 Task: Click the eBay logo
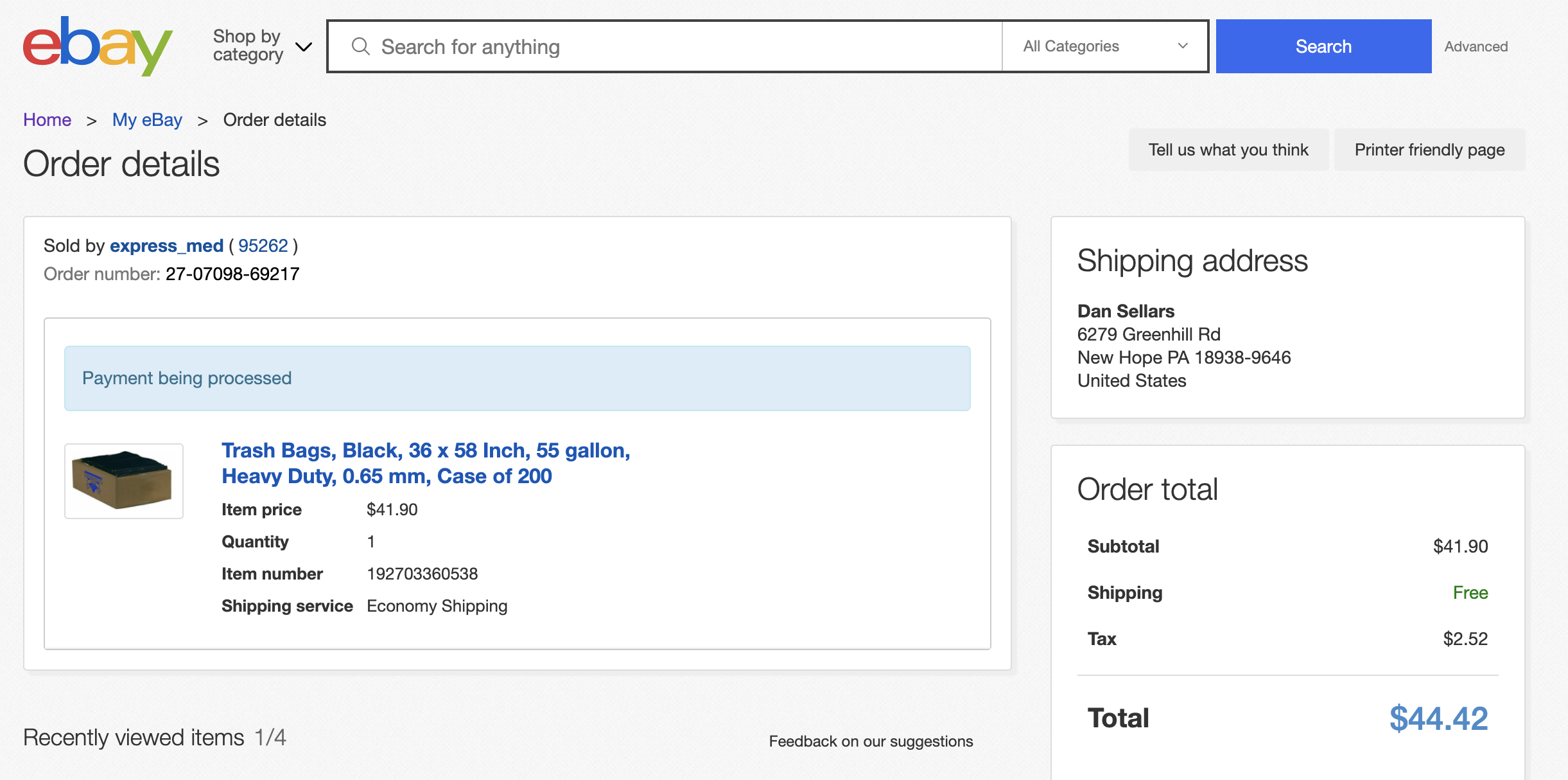point(98,46)
